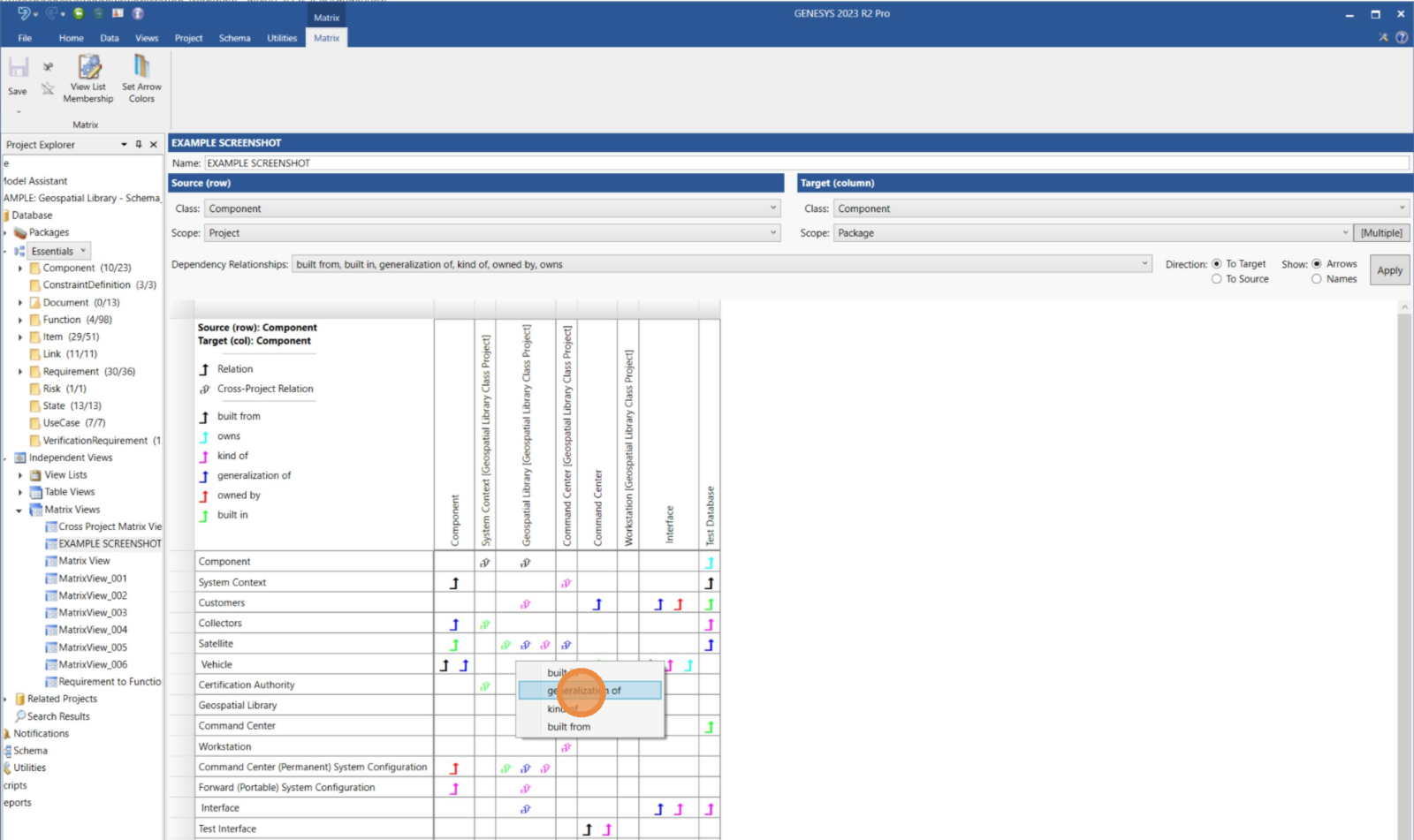This screenshot has height=840, width=1414.
Task: Click the help question mark icon
Action: [x=1402, y=37]
